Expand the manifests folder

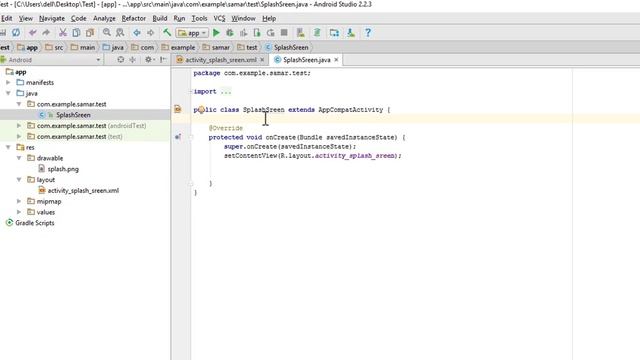pos(8,82)
